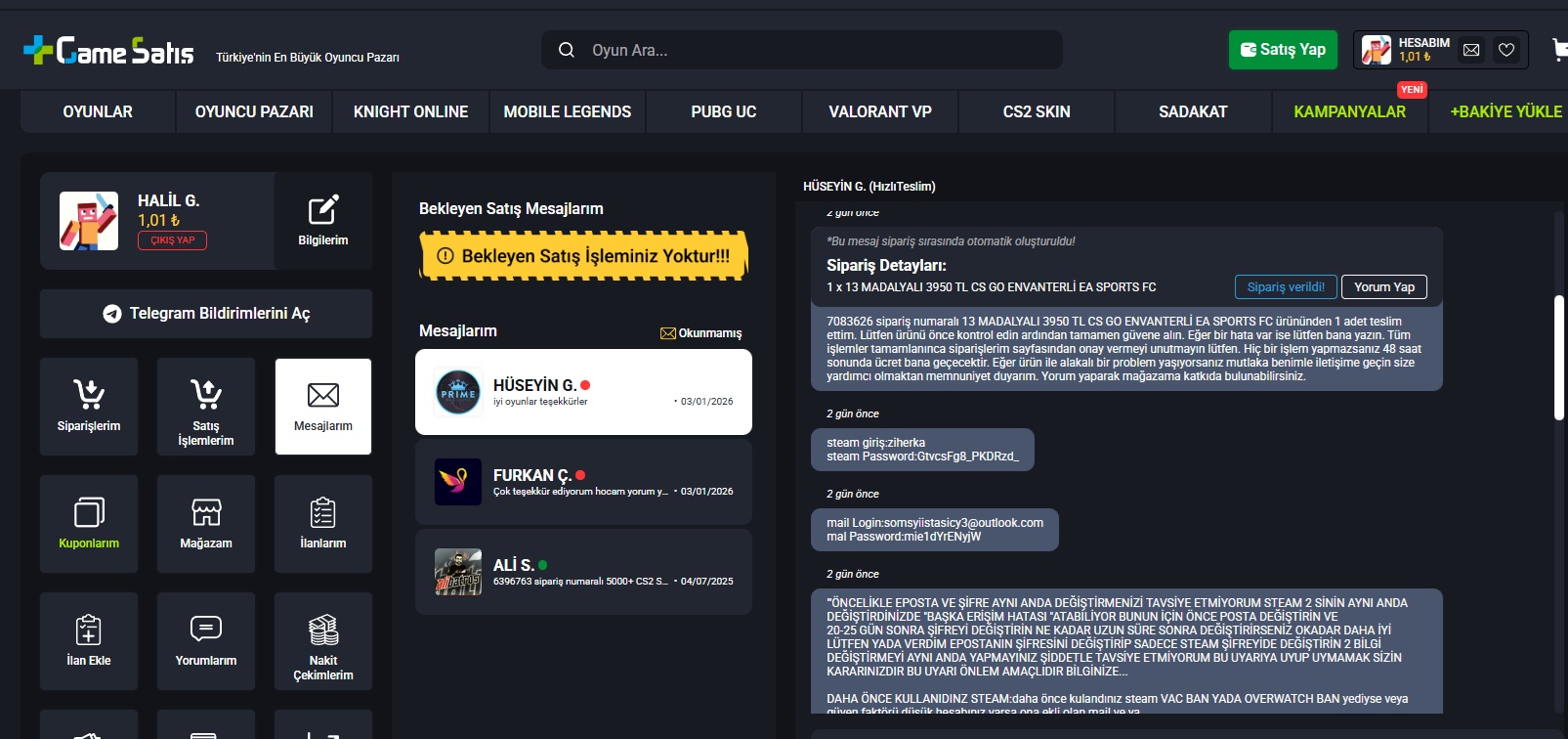Screen dimensions: 1568x739
Task: Open the Satış İşlemlerim tile
Action: coord(206,407)
